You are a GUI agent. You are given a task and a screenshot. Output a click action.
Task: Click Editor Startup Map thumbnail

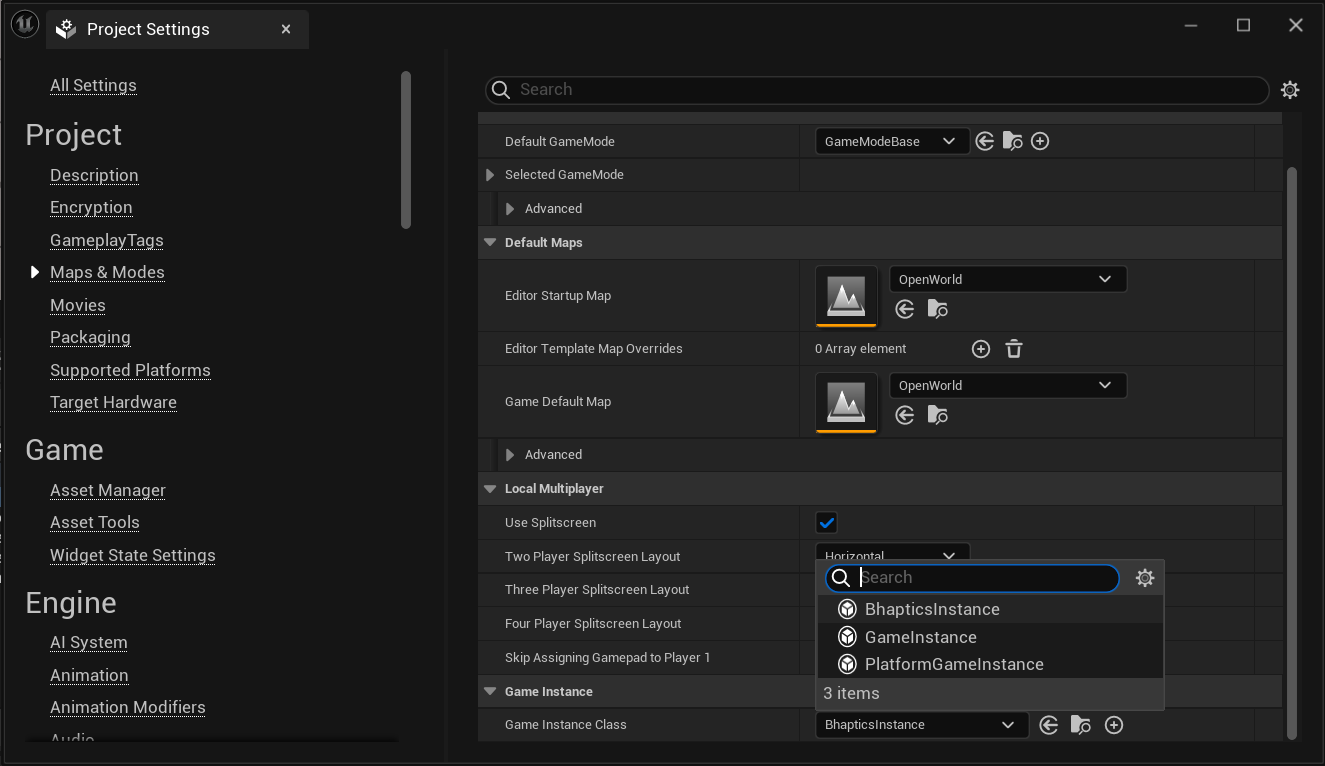[x=846, y=296]
